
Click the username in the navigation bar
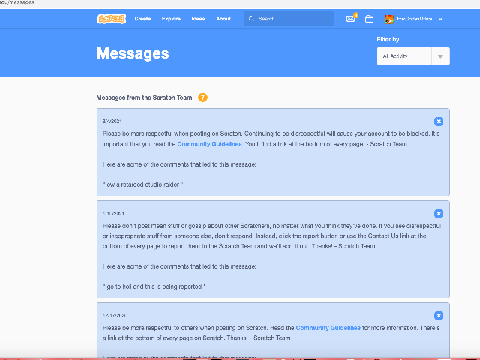coord(414,19)
